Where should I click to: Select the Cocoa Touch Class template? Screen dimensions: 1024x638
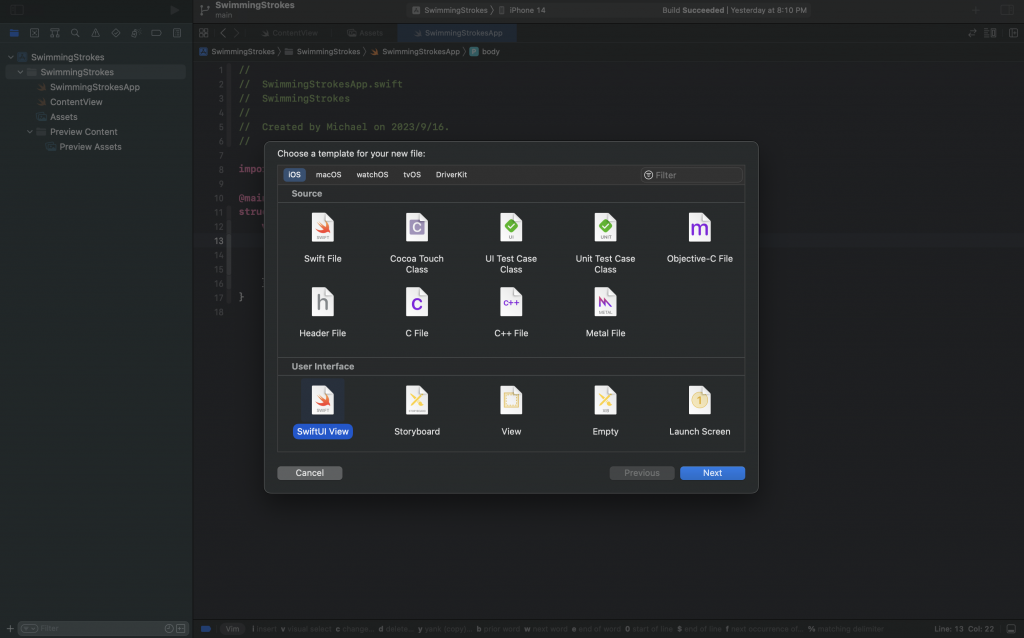(x=417, y=243)
